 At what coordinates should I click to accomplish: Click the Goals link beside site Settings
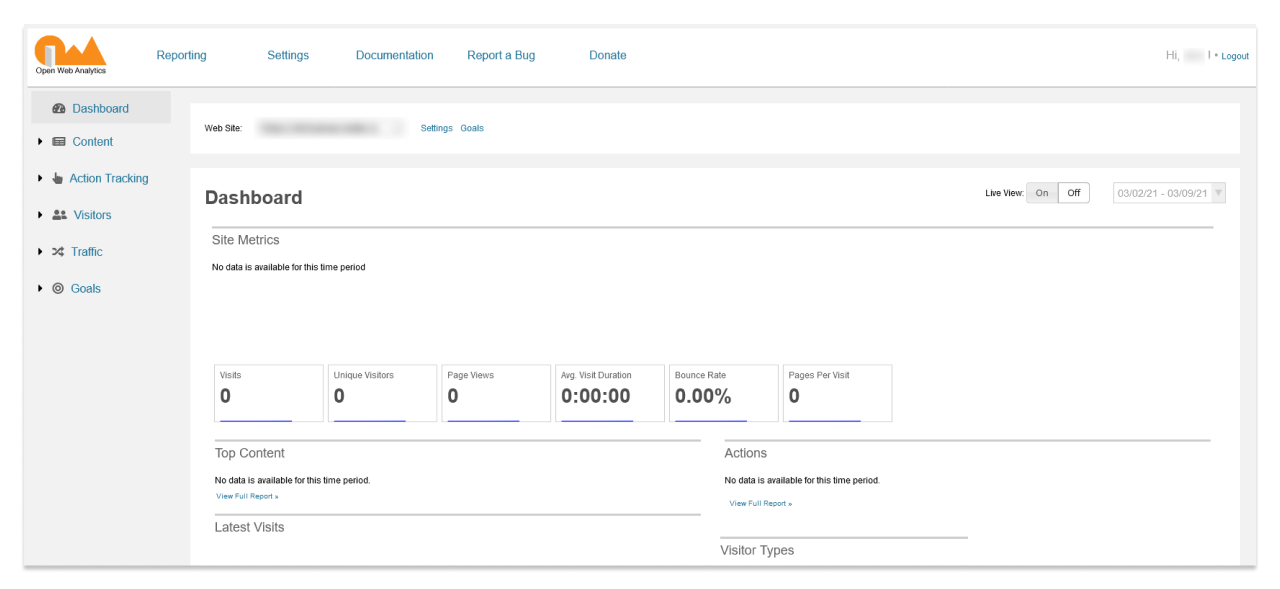click(x=472, y=128)
